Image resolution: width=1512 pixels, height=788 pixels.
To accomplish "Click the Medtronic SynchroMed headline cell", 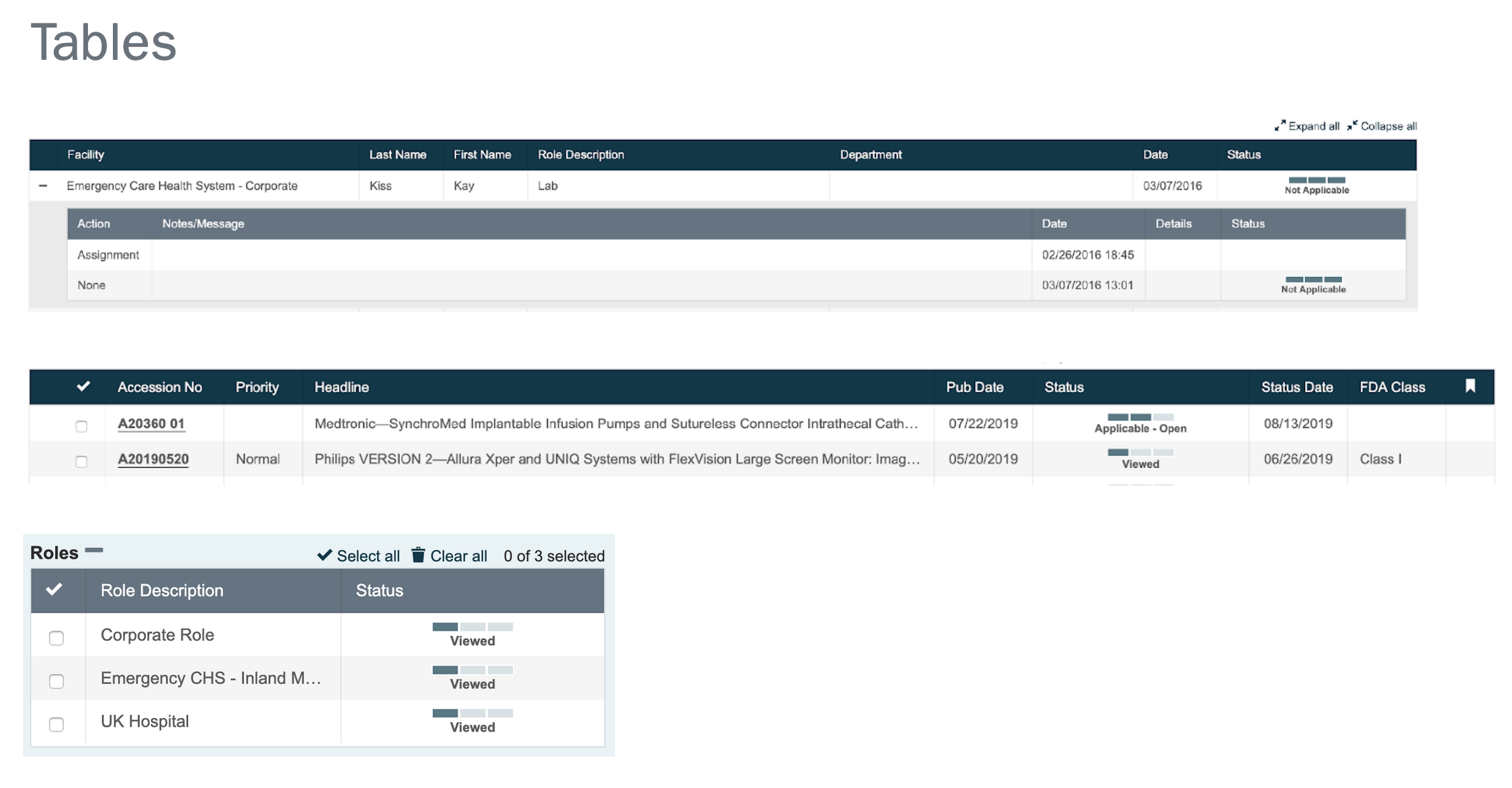I will [x=616, y=424].
